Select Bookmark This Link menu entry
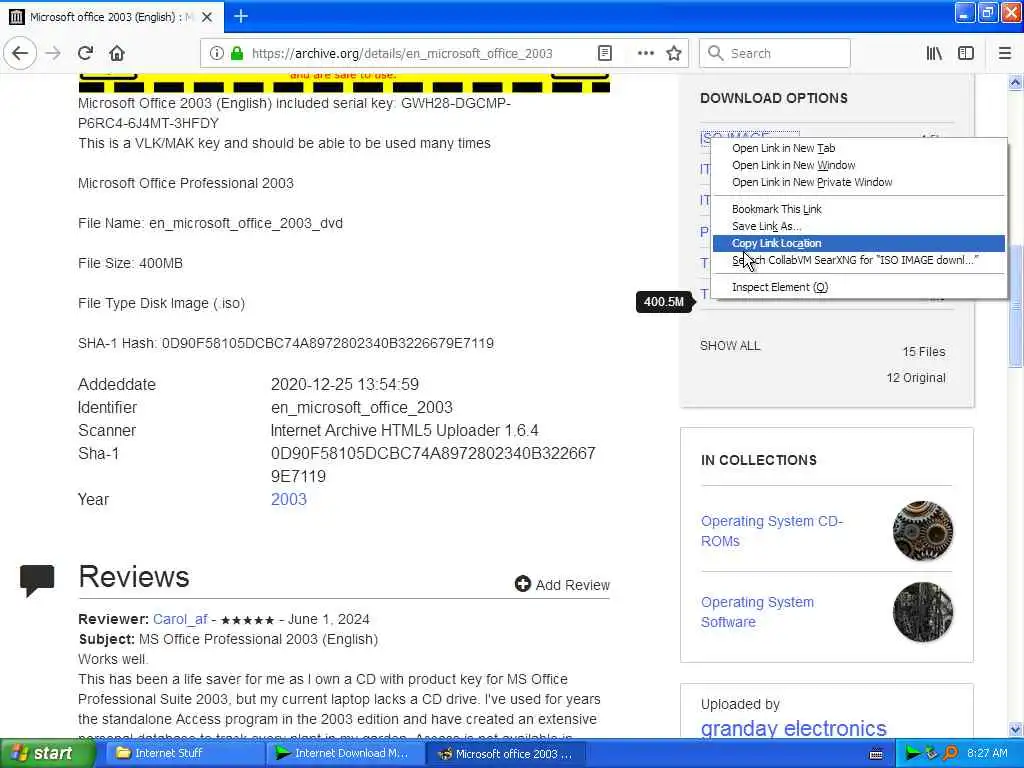Screen dimensions: 1024x768 tap(859, 209)
